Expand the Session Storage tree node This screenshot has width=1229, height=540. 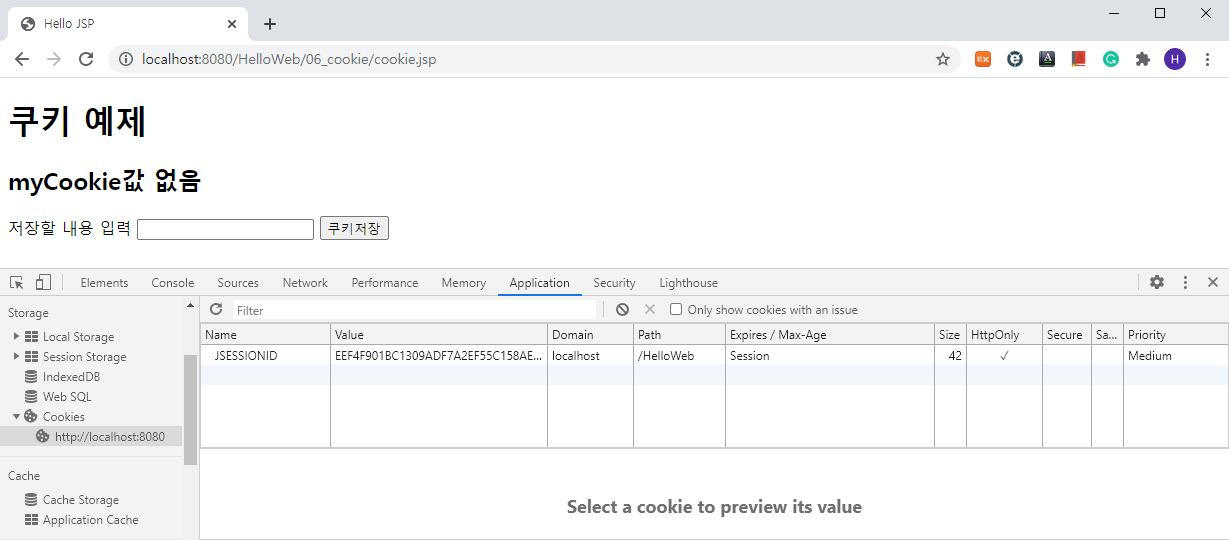[x=16, y=357]
